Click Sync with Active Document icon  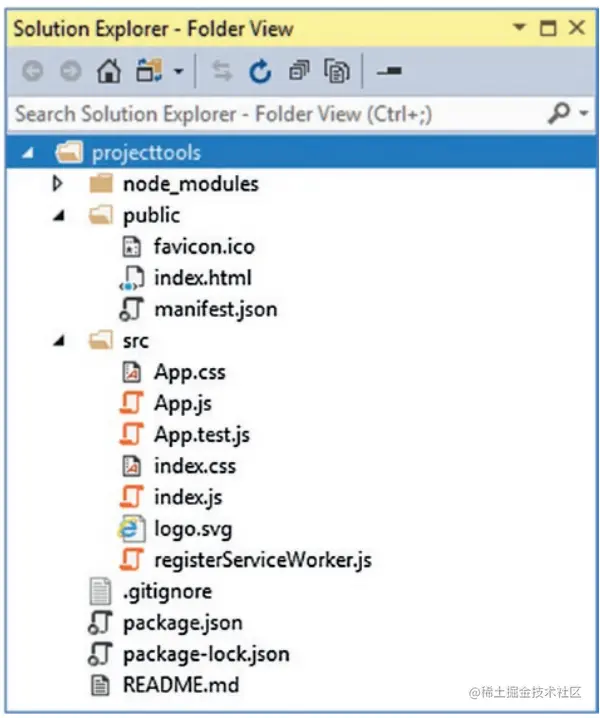click(222, 71)
